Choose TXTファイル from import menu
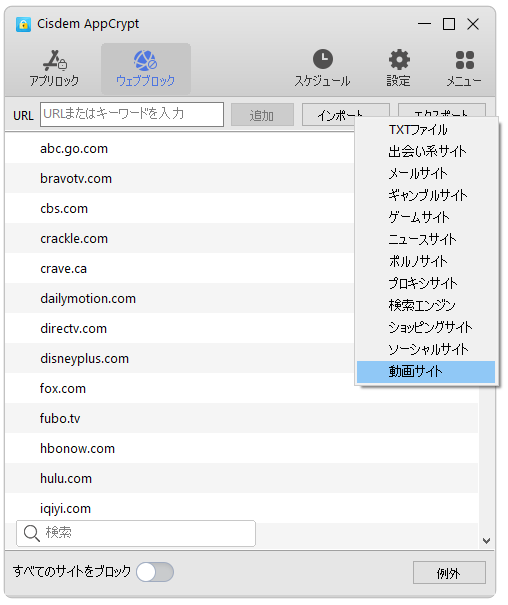This screenshot has height=605, width=508. click(x=426, y=130)
